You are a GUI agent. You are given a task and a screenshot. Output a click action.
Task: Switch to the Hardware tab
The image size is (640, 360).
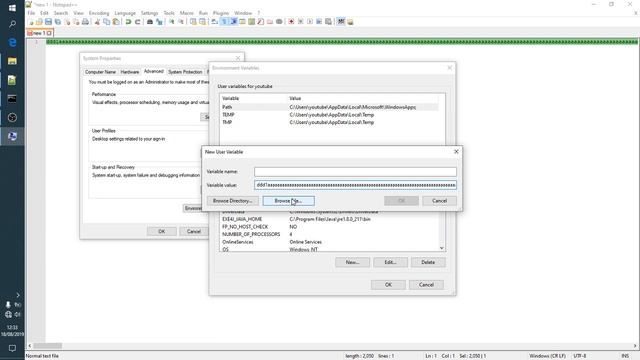click(130, 72)
